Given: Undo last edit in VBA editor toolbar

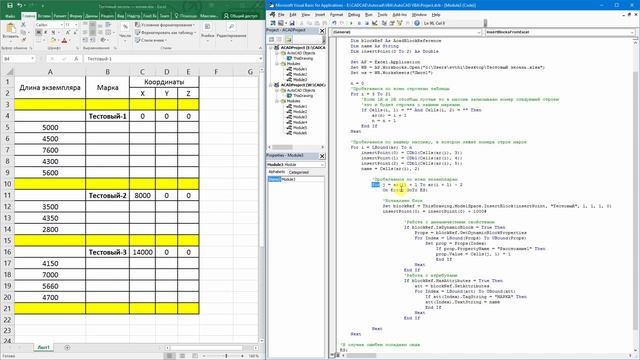Looking at the screenshot, I should point(334,23).
